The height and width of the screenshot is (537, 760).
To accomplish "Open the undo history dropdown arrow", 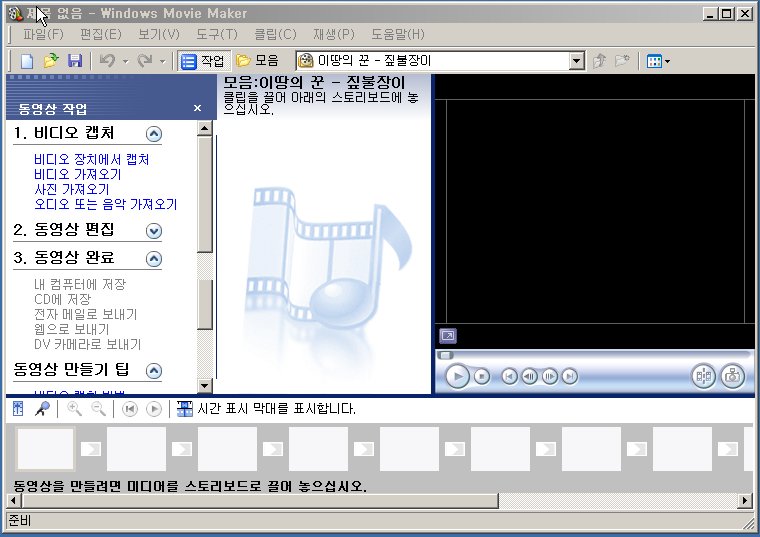I will pos(126,62).
